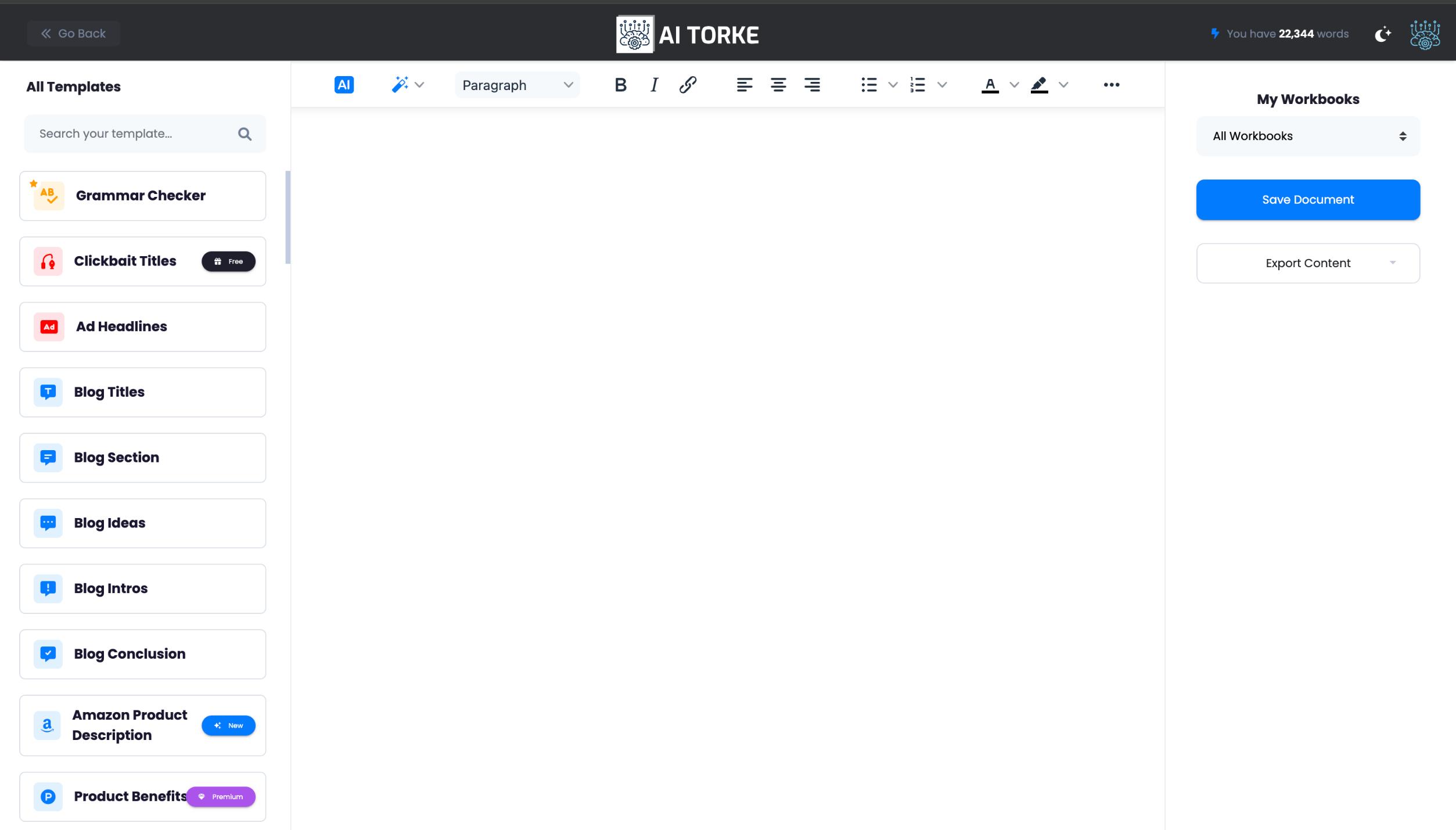Viewport: 1456px width, 830px height.
Task: Click the blue AI assistant icon
Action: pos(344,85)
